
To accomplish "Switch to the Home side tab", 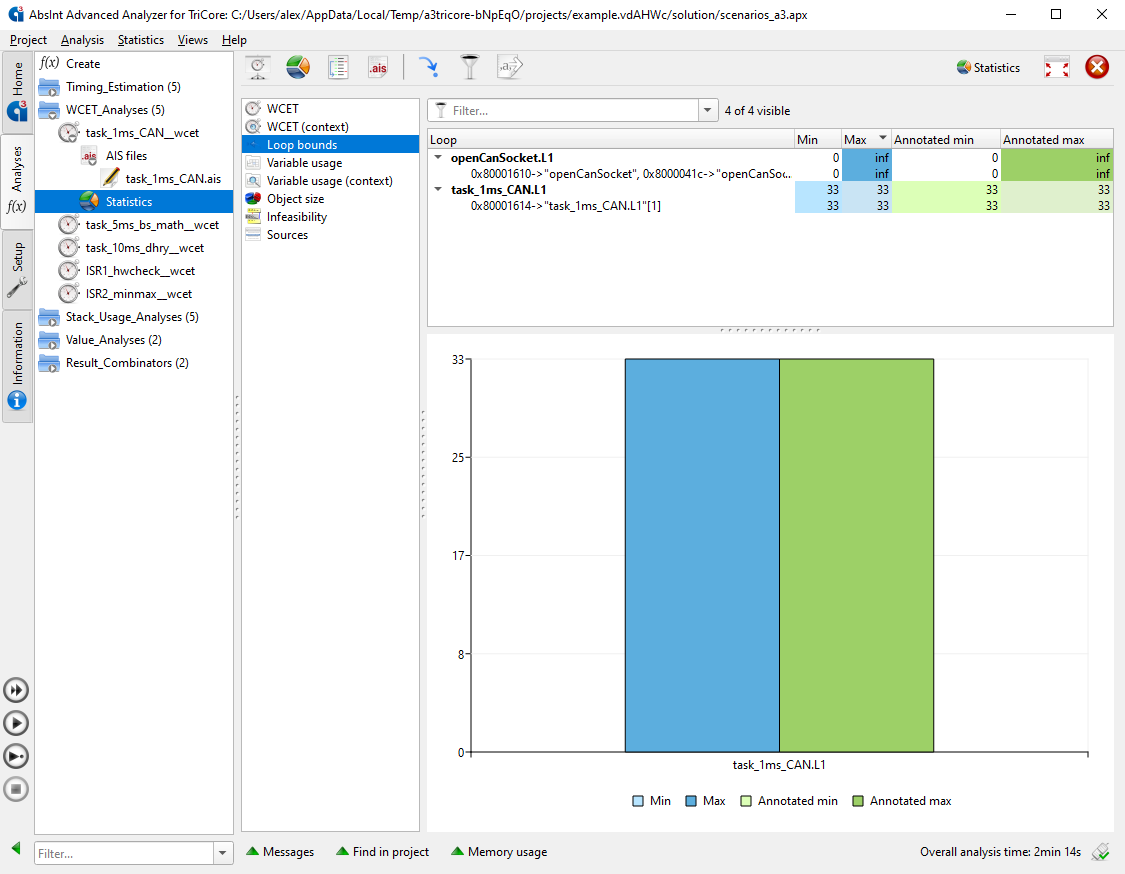I will pyautogui.click(x=17, y=92).
